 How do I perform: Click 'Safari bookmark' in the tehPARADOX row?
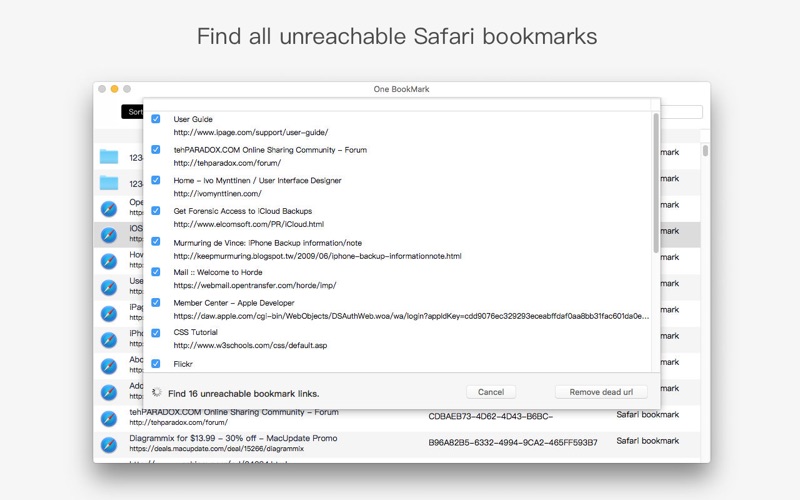pos(647,414)
